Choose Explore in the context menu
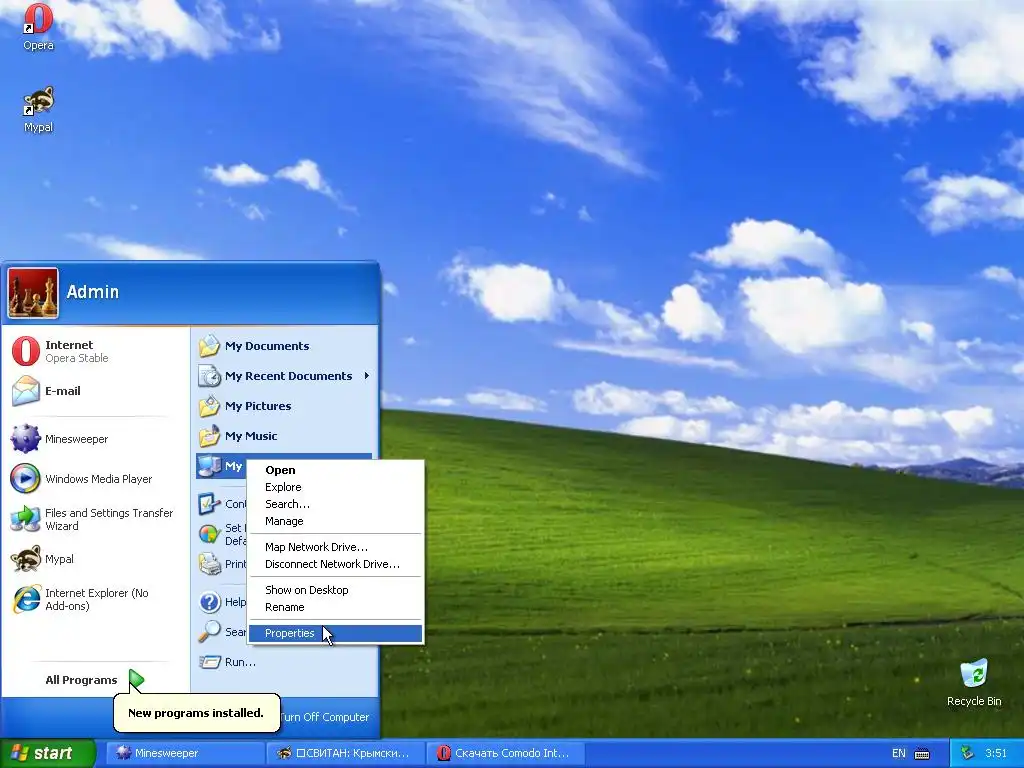Image resolution: width=1024 pixels, height=768 pixels. tap(336, 487)
